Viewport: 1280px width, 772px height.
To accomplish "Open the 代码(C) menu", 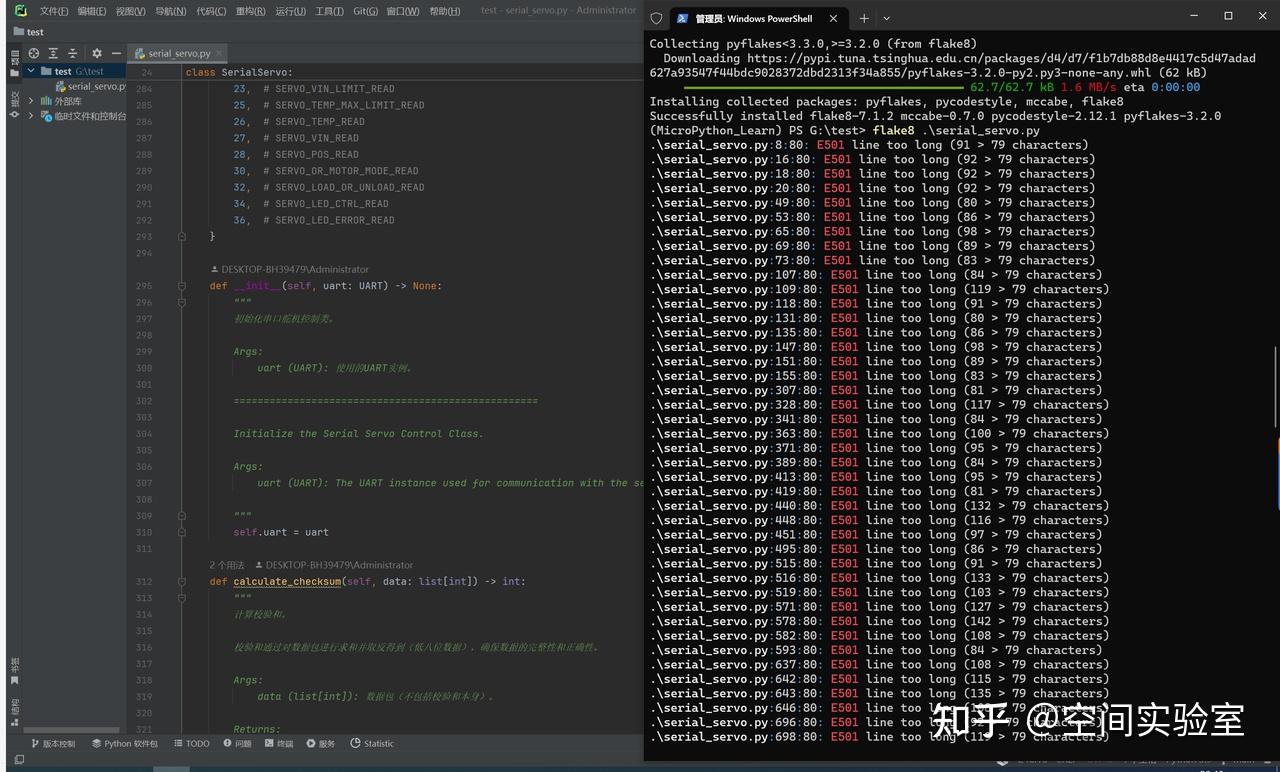I will pos(211,11).
